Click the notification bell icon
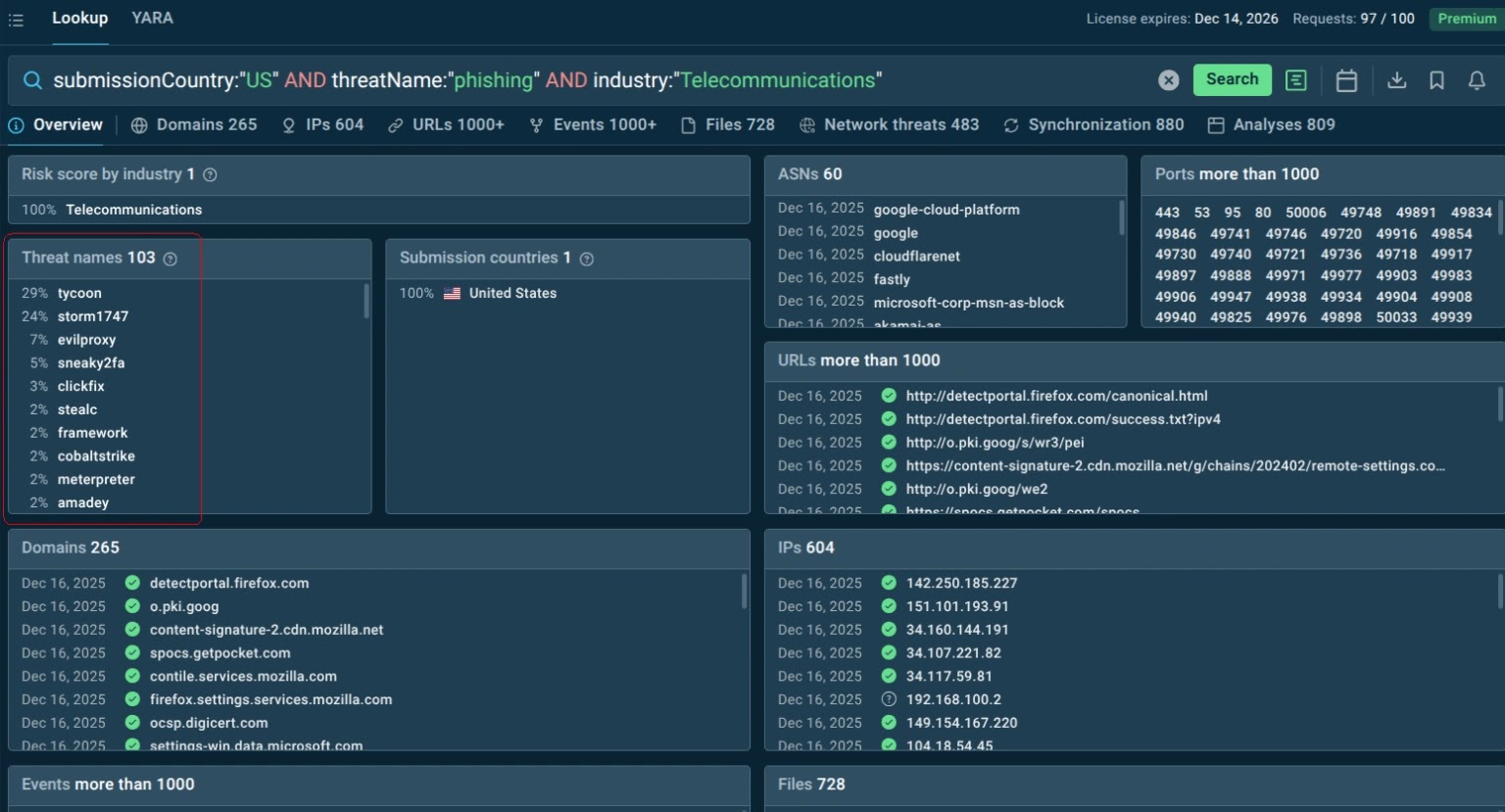 (x=1476, y=80)
